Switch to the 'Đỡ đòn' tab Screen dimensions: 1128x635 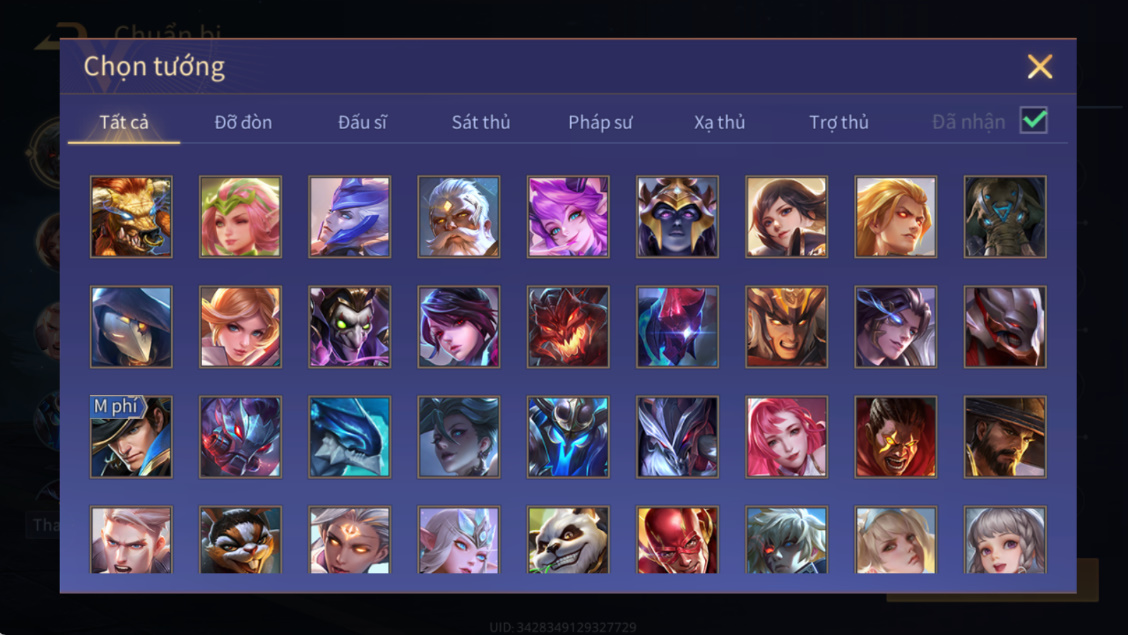243,122
